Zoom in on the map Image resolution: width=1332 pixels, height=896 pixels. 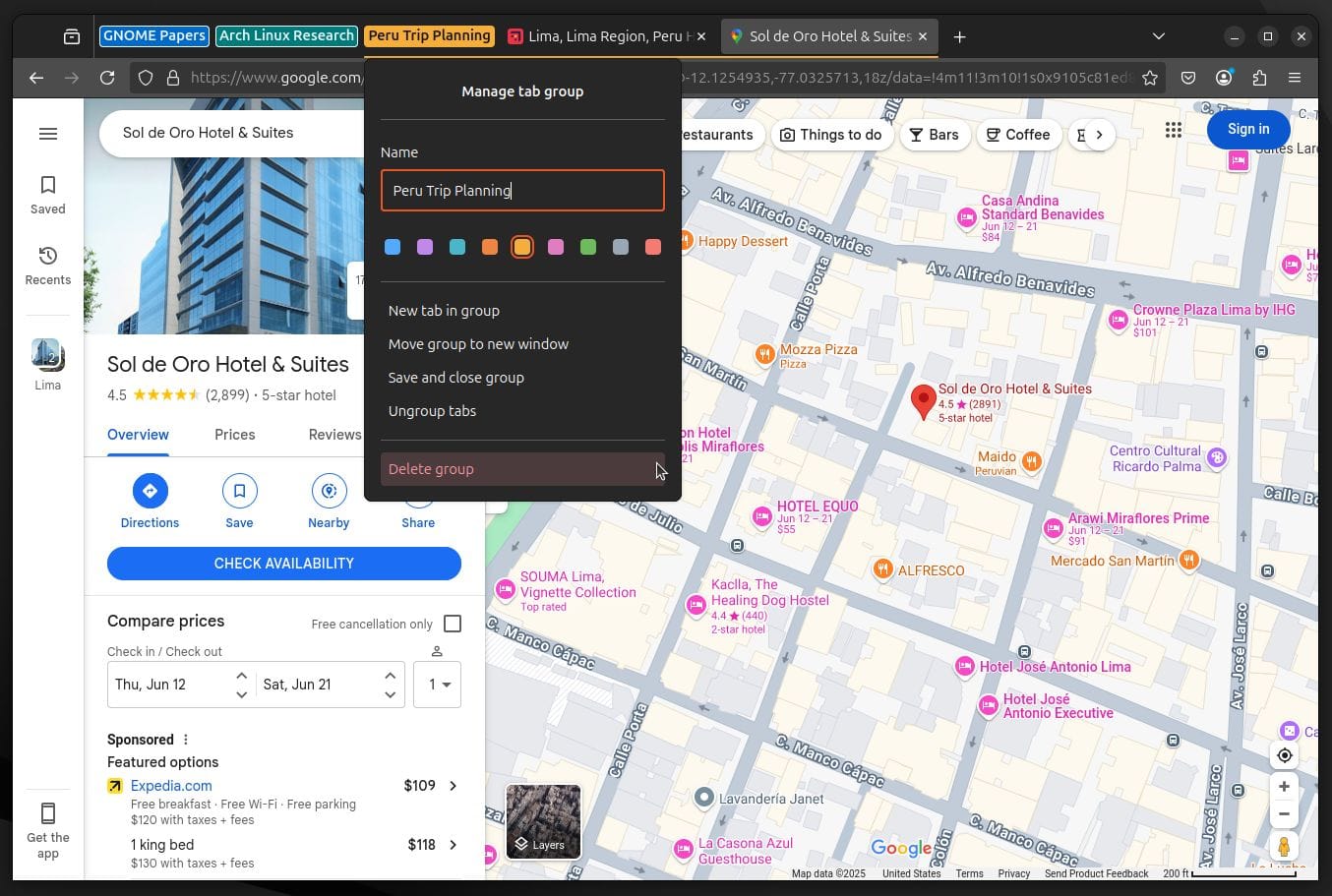tap(1284, 787)
